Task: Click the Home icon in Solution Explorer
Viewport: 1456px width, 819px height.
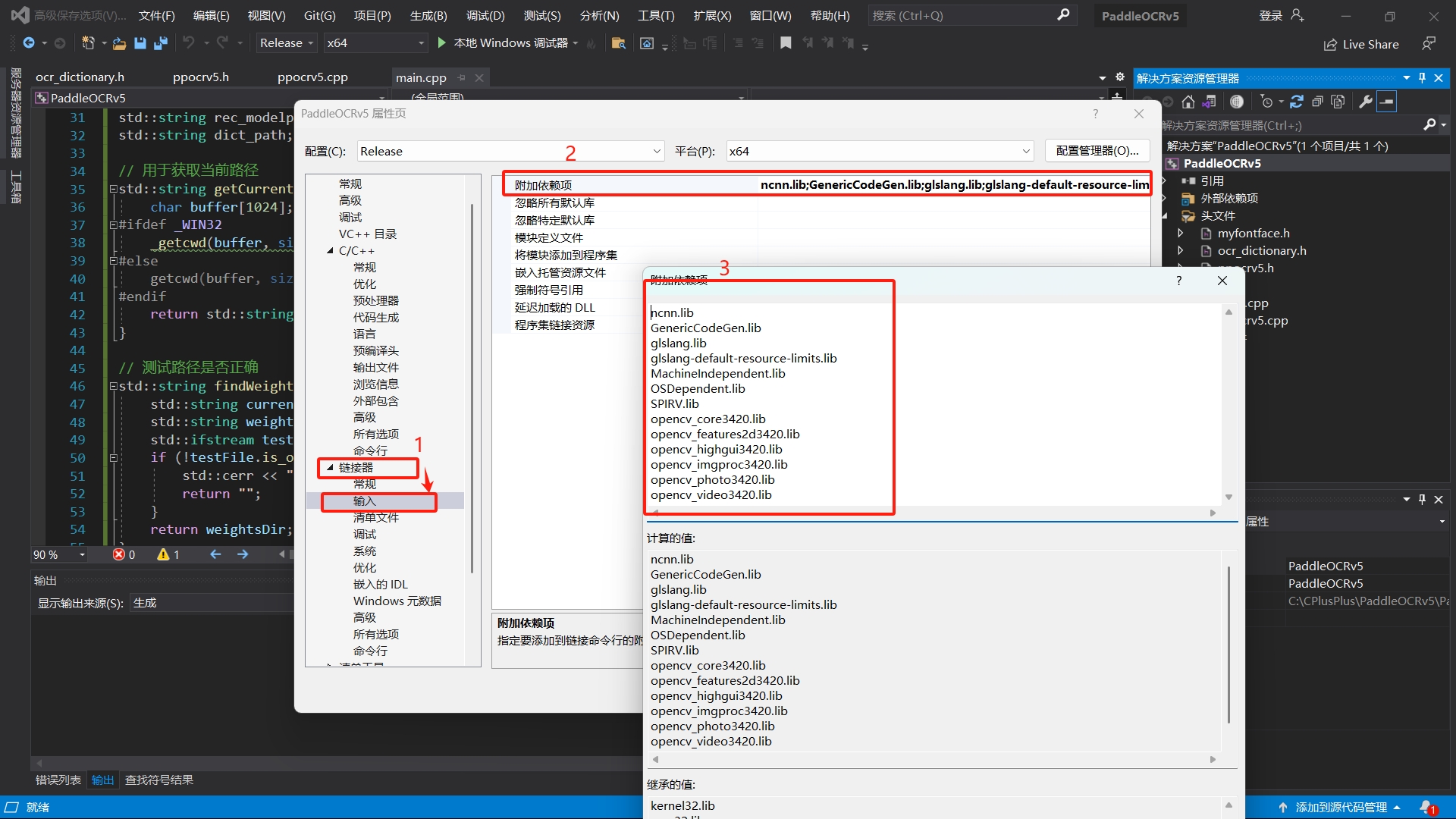Action: pyautogui.click(x=1188, y=102)
